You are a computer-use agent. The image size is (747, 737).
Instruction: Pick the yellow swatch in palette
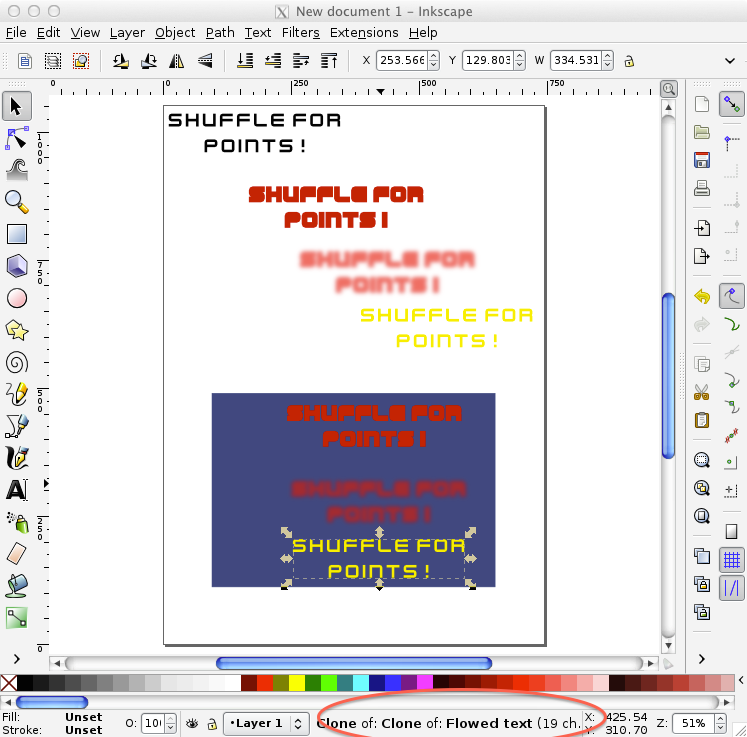296,684
